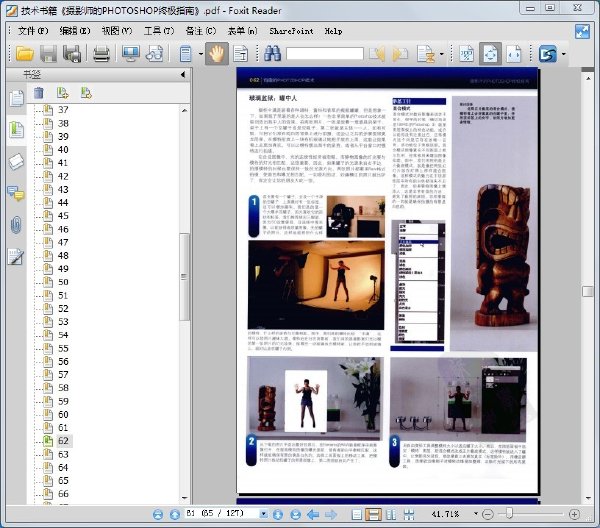The image size is (600, 528).
Task: Zoom out with the minus button
Action: pyautogui.click(x=488, y=514)
